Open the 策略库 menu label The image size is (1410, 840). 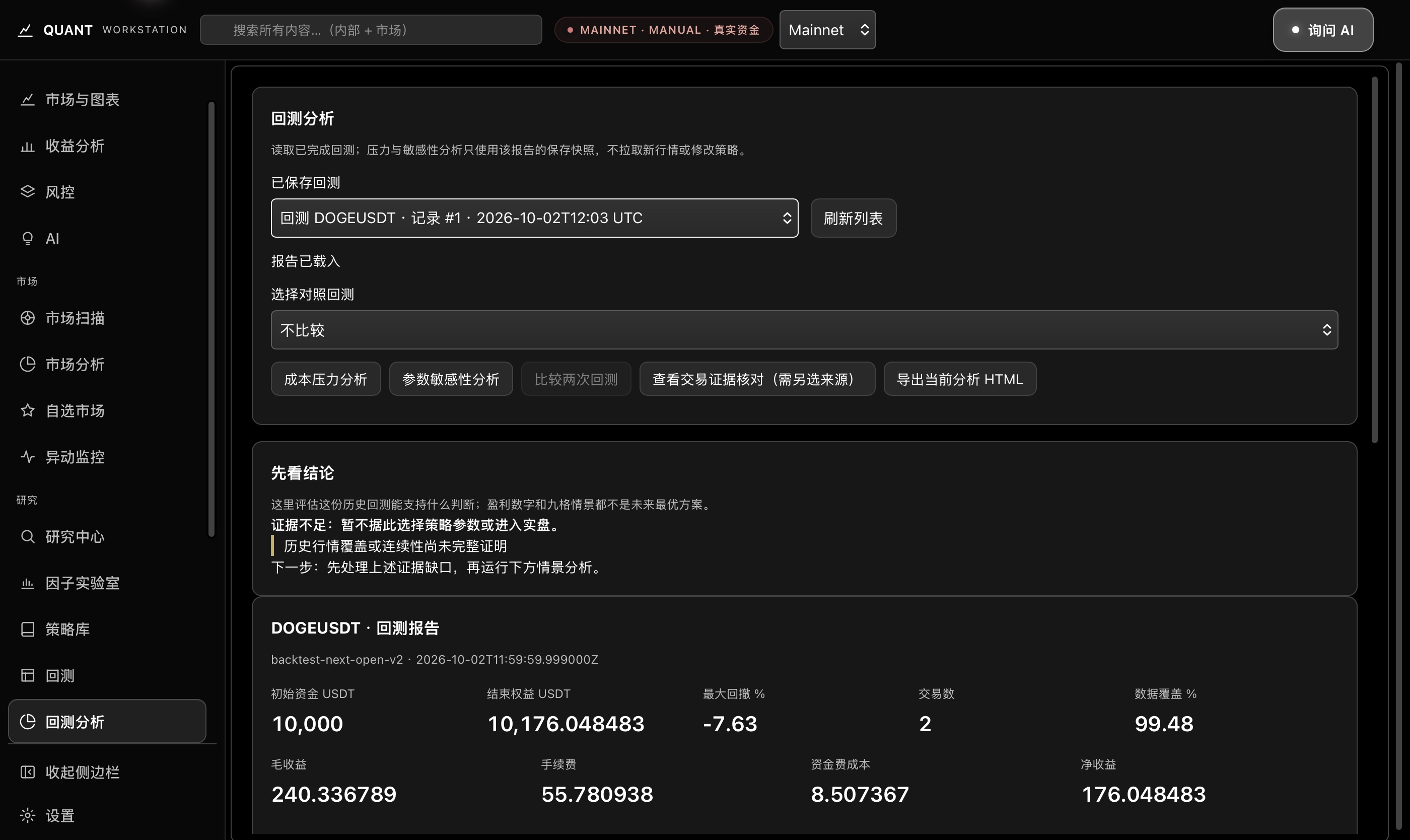[67, 629]
